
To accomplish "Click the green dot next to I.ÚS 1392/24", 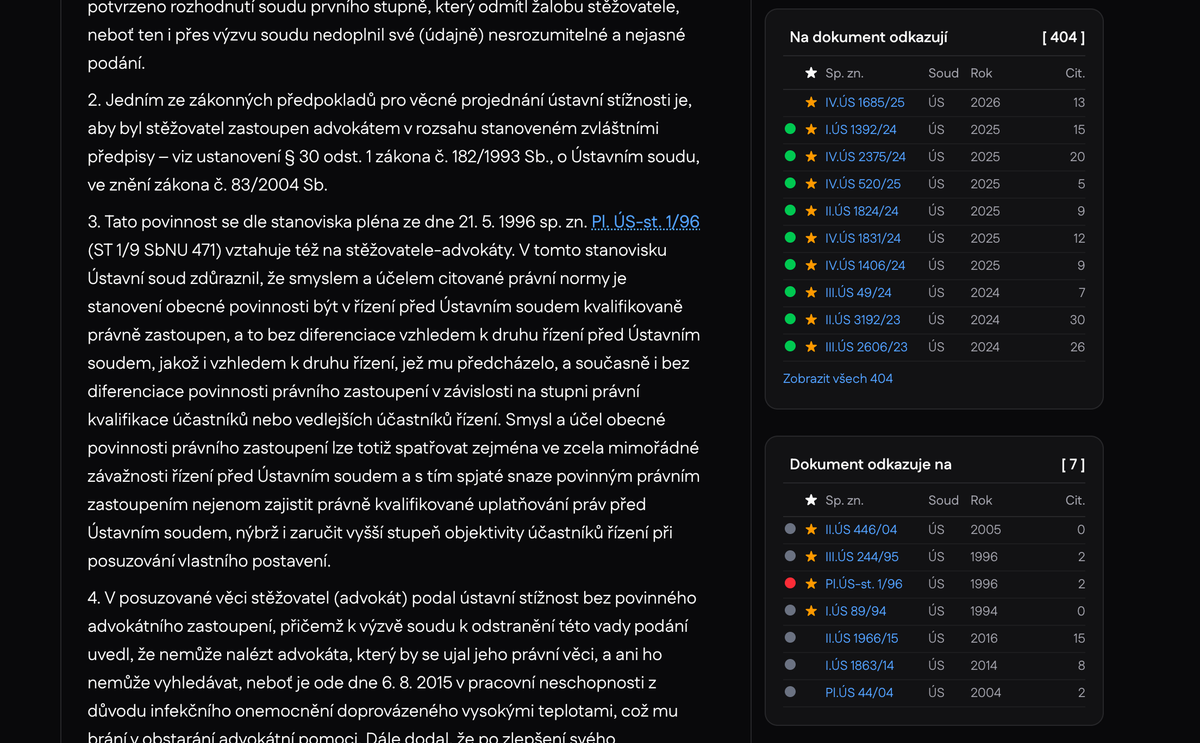I will pyautogui.click(x=790, y=130).
